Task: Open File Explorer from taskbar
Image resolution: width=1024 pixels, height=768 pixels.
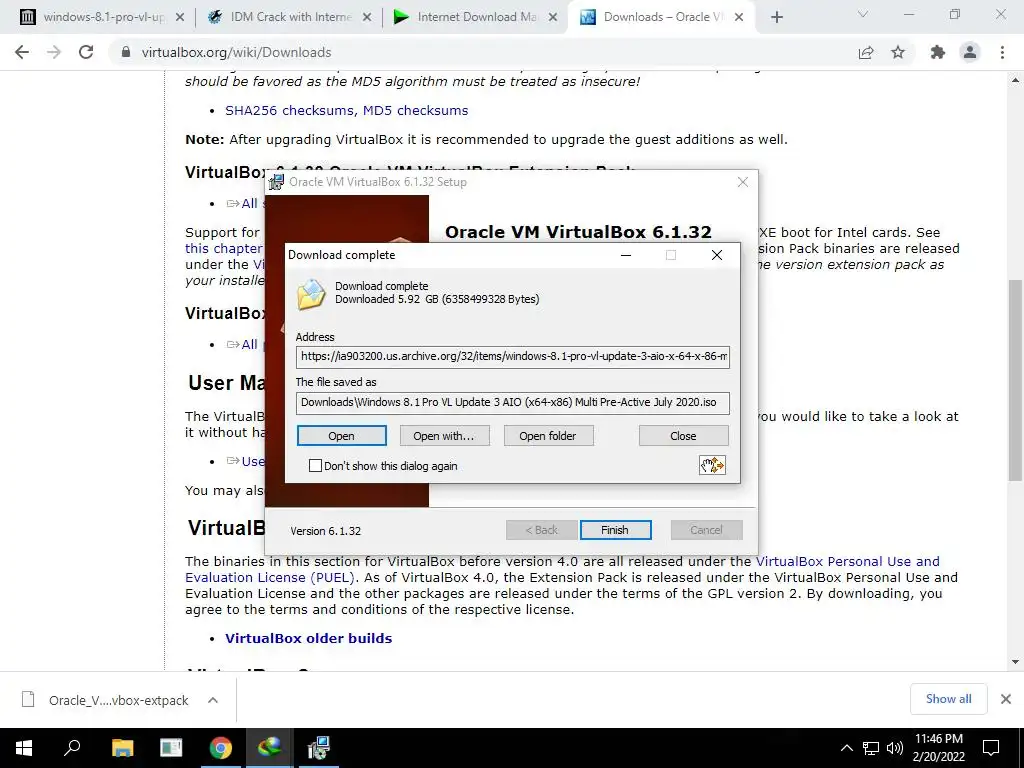Action: (122, 748)
